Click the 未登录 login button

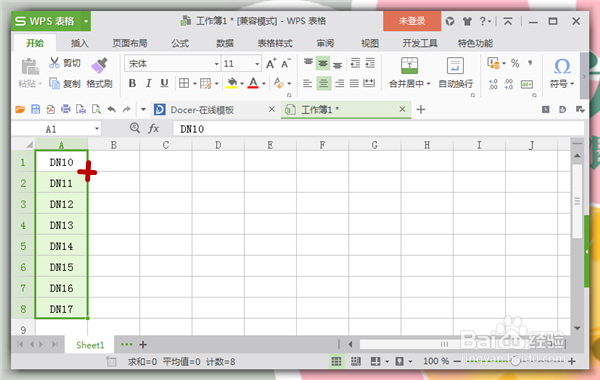click(x=412, y=21)
